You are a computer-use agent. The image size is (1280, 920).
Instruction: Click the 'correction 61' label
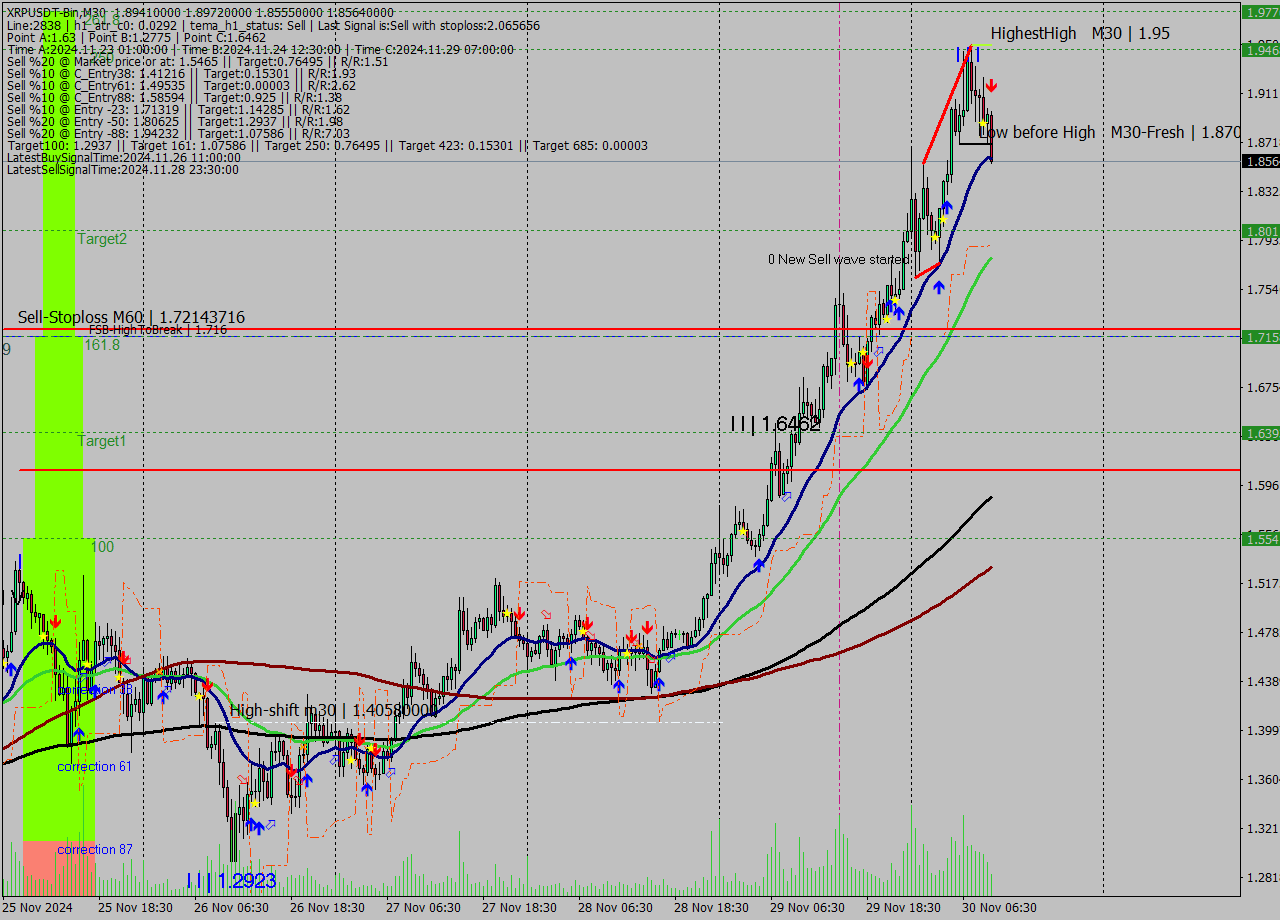(94, 767)
